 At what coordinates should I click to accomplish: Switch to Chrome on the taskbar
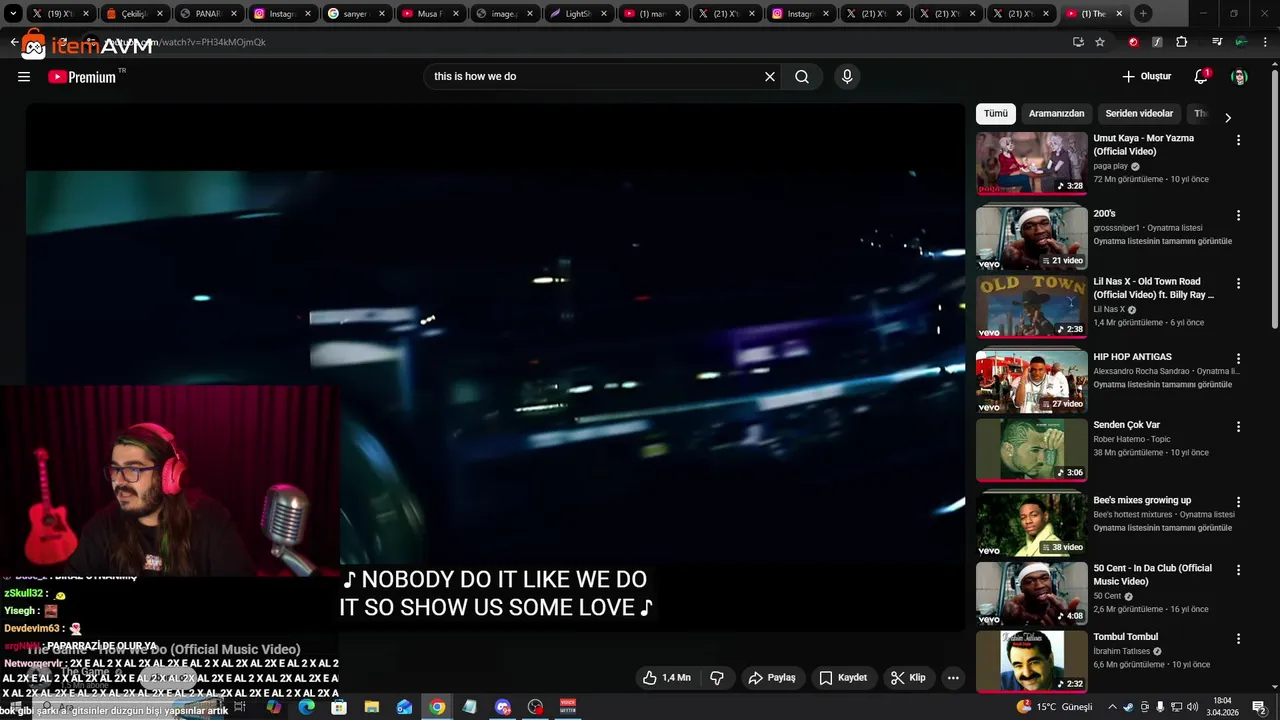[x=437, y=707]
